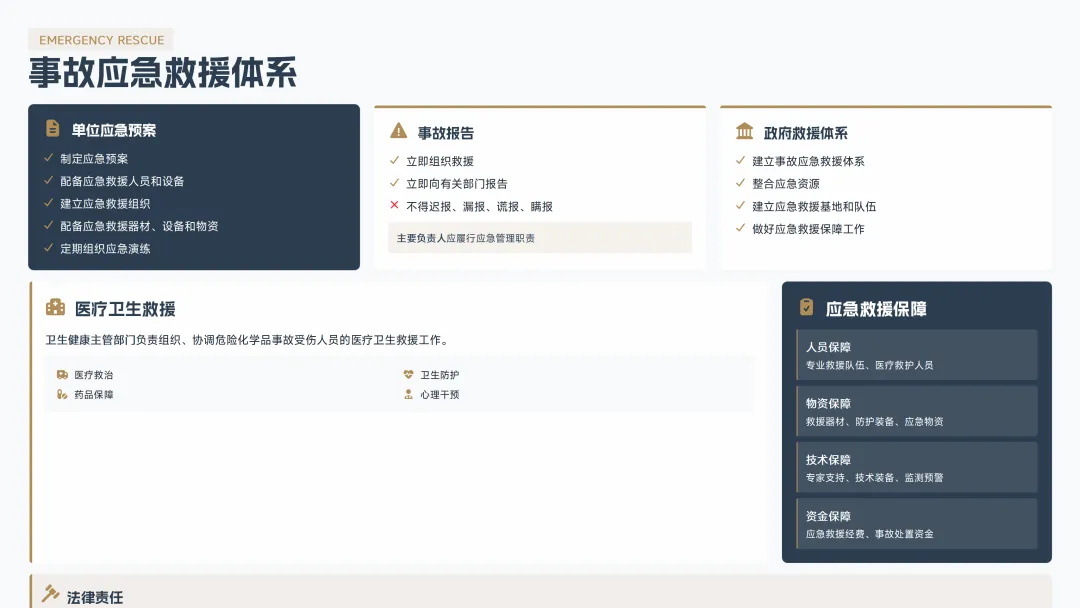Click the checkmark beside 建立事故应急救援体系
Viewport: 1080px width, 608px height.
coord(740,160)
